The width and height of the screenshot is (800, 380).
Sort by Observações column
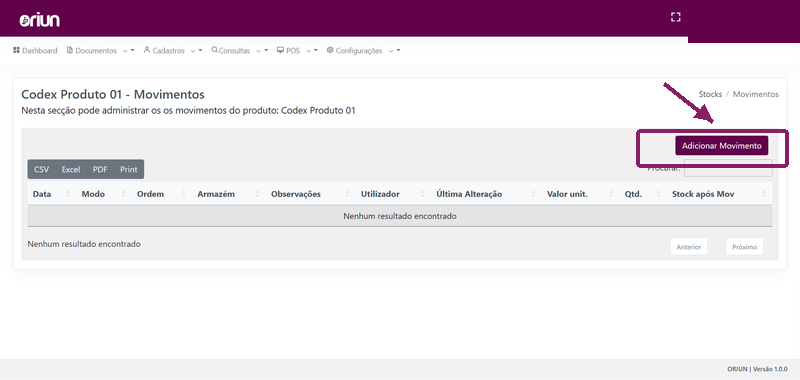[311, 194]
